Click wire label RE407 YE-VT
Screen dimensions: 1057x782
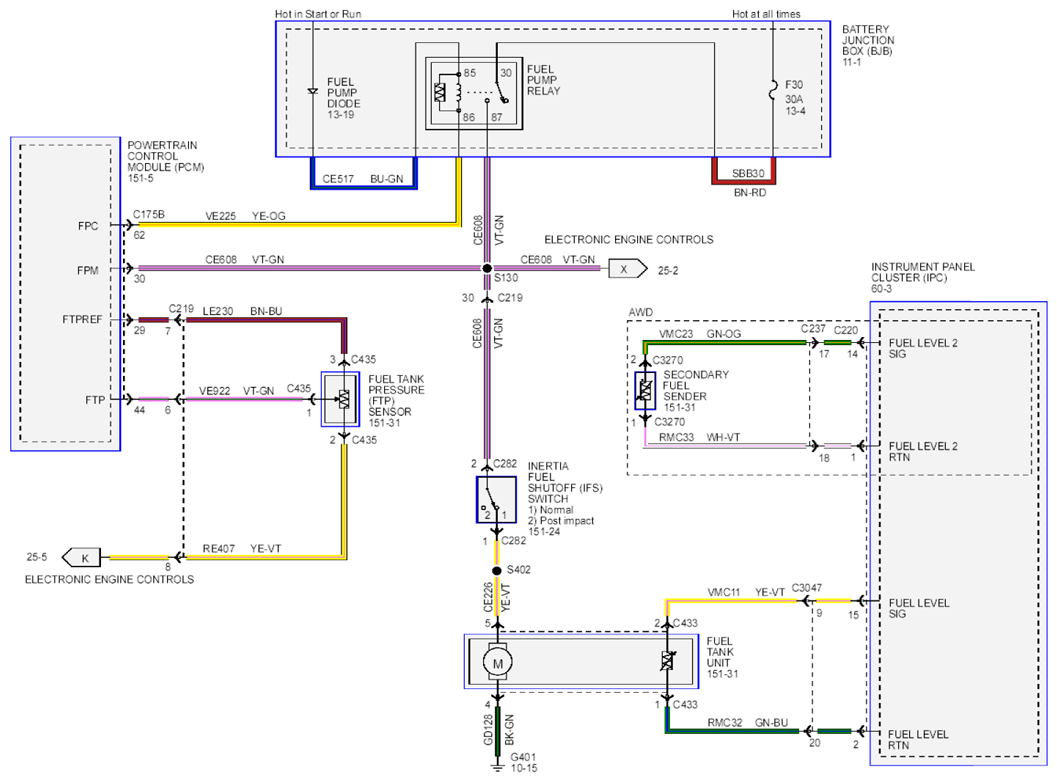tap(241, 549)
